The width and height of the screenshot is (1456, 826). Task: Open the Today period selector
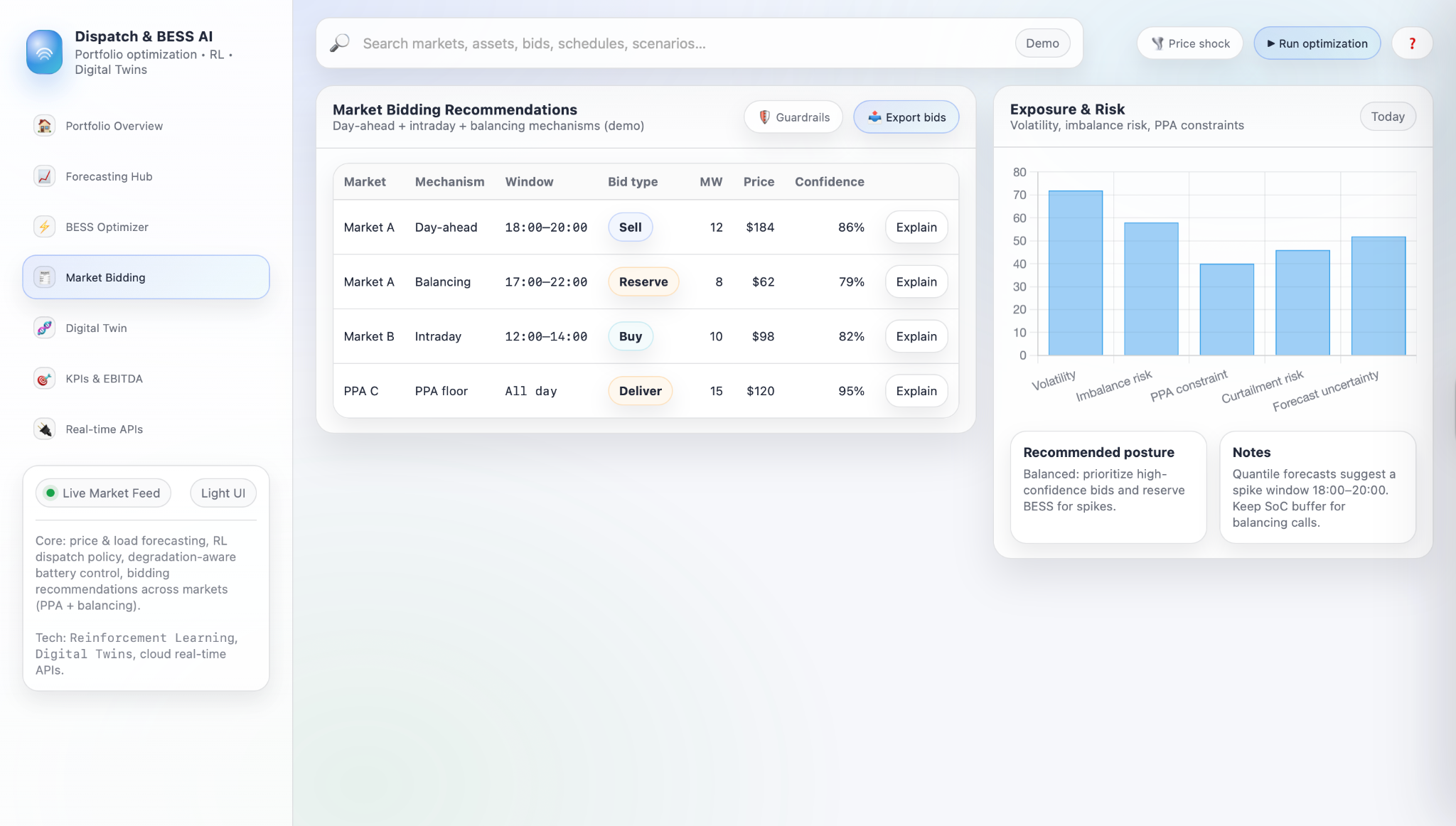coord(1387,117)
